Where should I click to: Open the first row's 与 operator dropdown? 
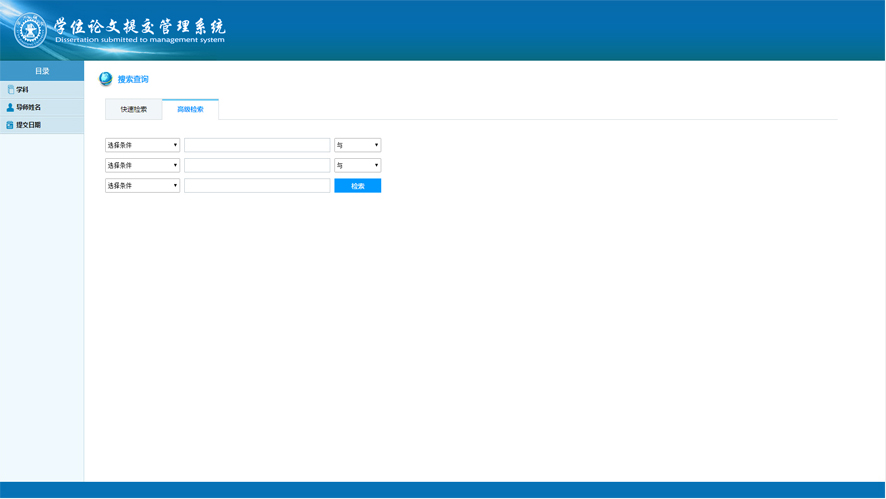tap(357, 145)
